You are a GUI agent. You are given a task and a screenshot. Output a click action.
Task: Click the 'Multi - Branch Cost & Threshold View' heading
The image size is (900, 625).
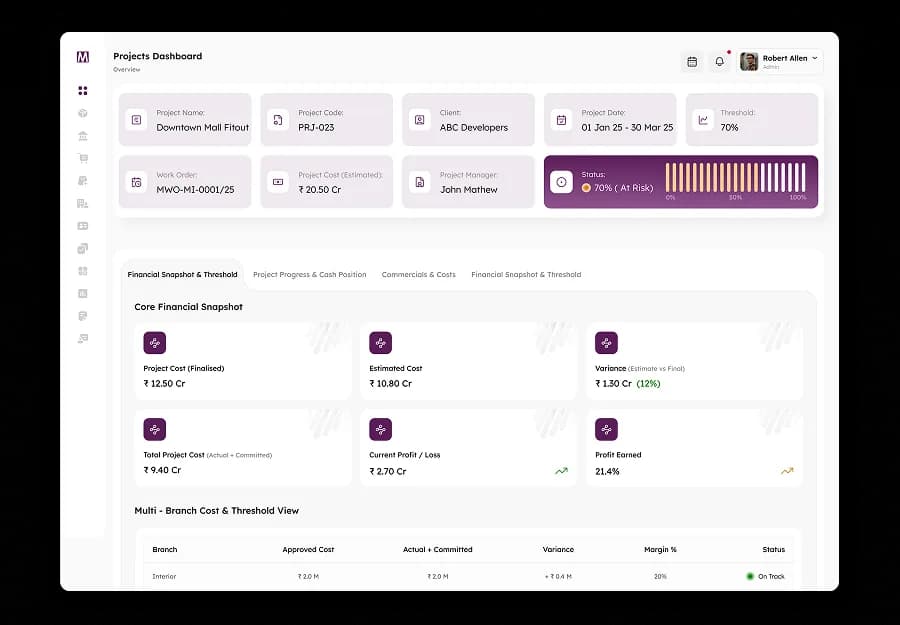click(x=216, y=510)
